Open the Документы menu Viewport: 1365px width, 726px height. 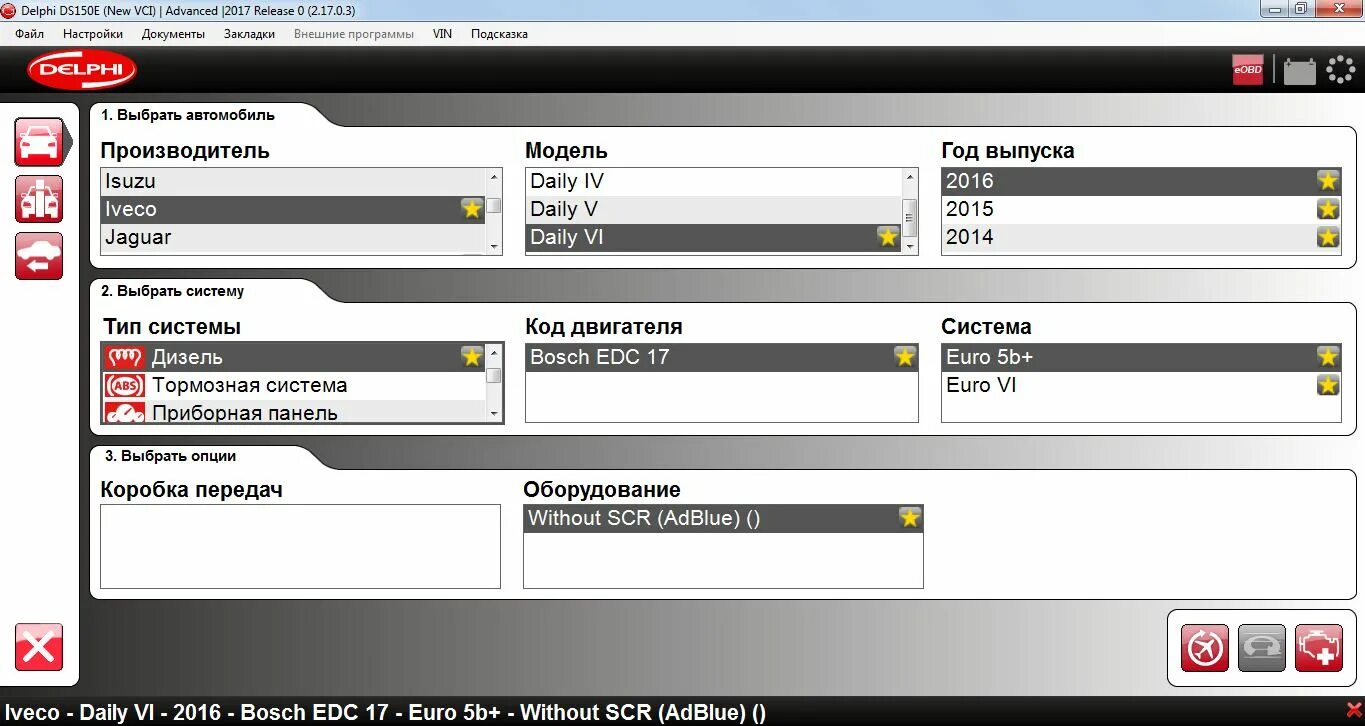(x=173, y=34)
